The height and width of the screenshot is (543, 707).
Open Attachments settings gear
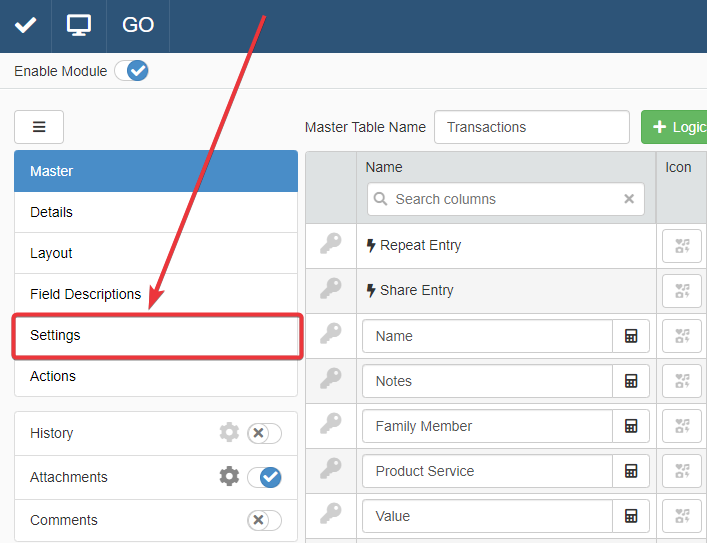(x=229, y=477)
